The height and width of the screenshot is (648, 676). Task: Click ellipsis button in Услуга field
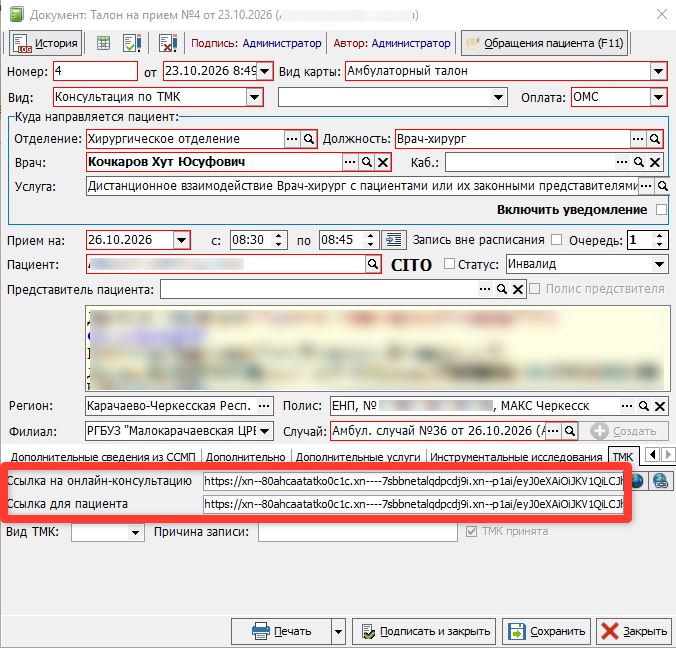tap(646, 186)
